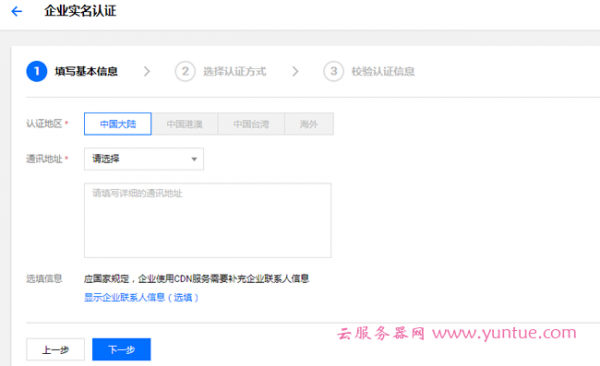Viewport: 600px width, 366px height.
Task: Click the 上一步 button
Action: 55,350
